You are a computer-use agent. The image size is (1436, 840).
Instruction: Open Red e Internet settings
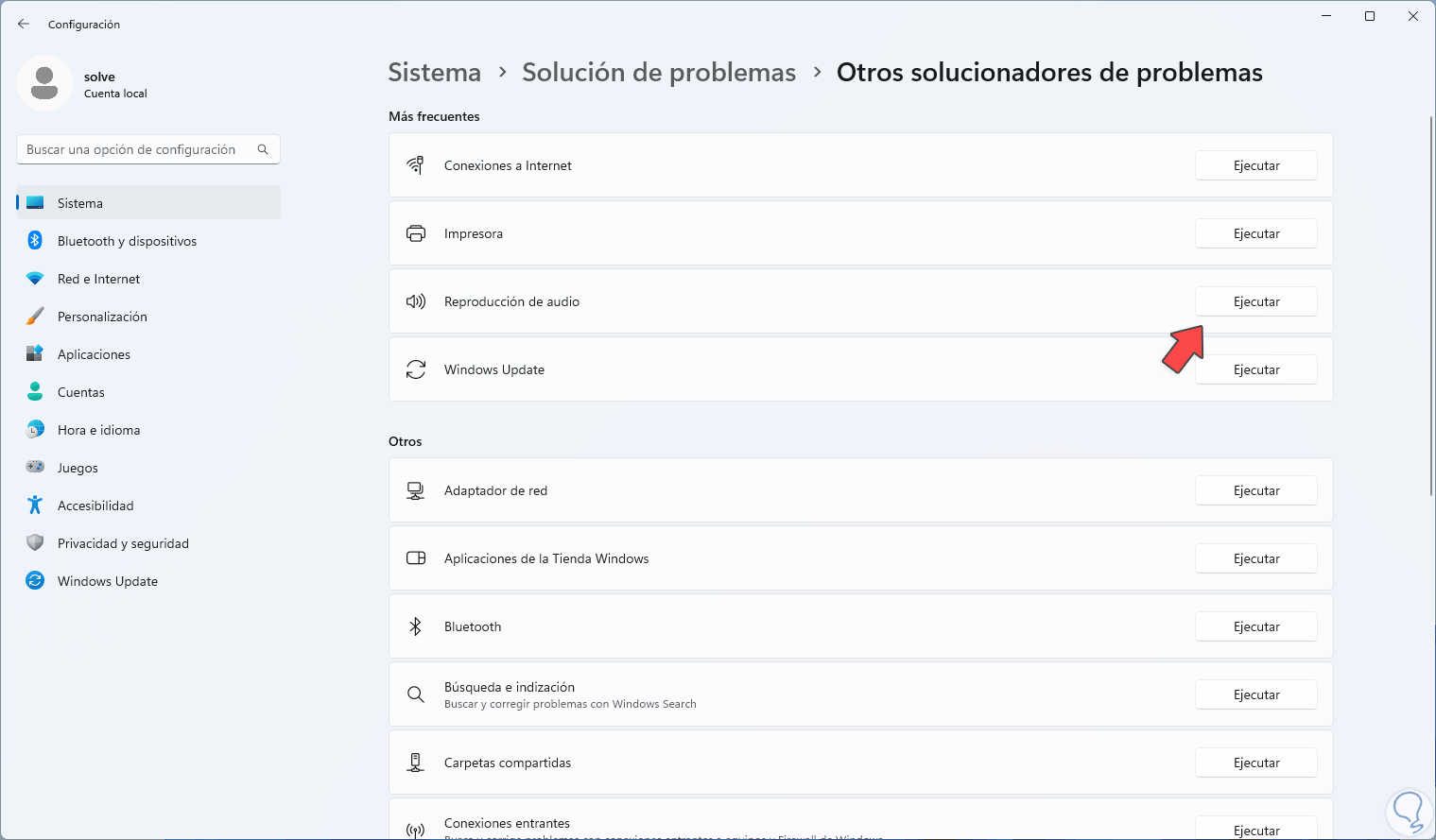[98, 279]
